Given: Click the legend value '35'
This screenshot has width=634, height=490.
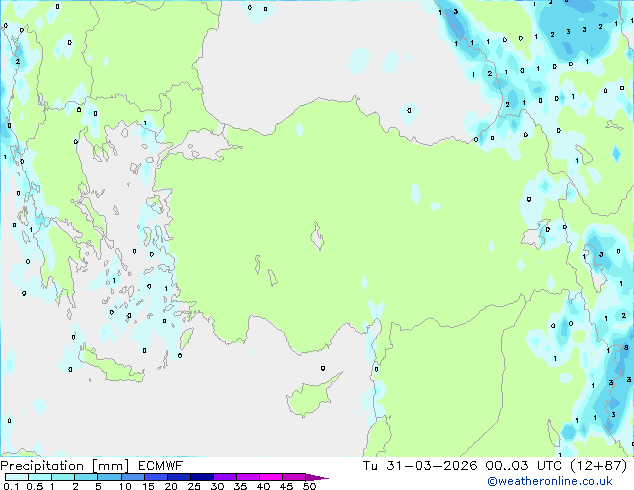Looking at the screenshot, I should [x=240, y=486].
